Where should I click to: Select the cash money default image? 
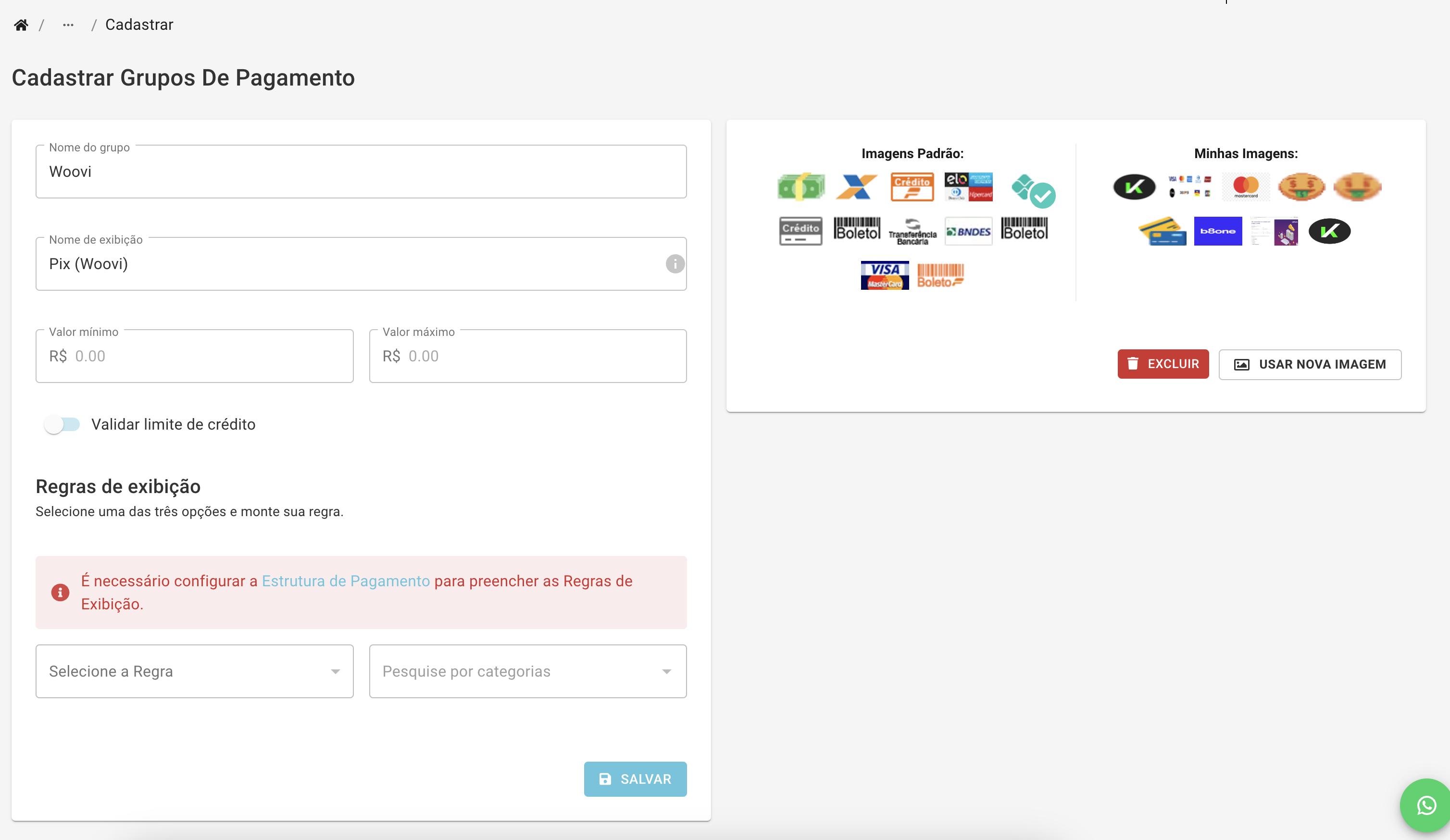click(x=801, y=187)
